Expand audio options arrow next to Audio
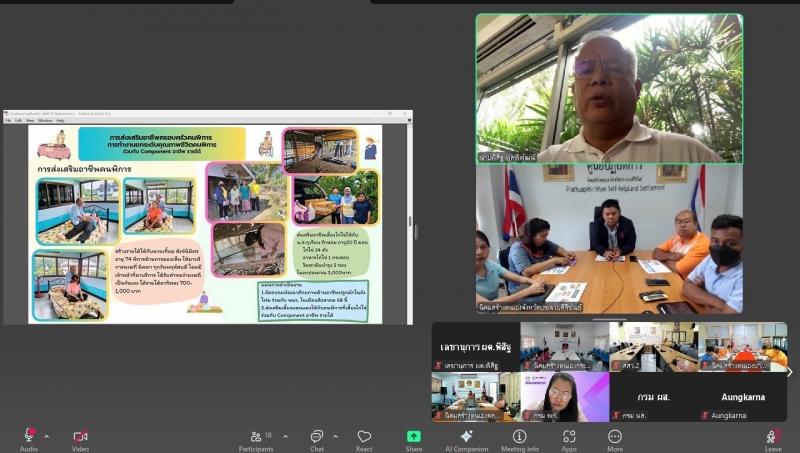This screenshot has height=453, width=800. click(47, 437)
